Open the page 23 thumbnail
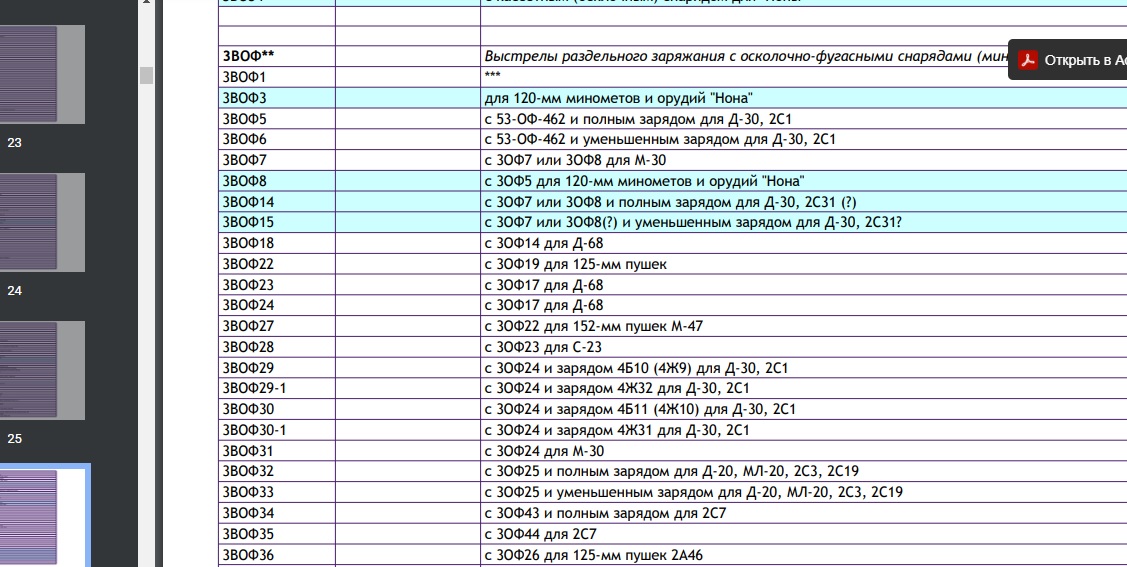 click(x=42, y=74)
